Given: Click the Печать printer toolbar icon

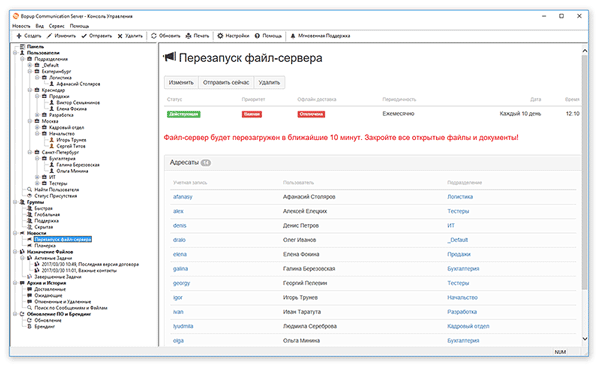Looking at the screenshot, I should coord(188,36).
